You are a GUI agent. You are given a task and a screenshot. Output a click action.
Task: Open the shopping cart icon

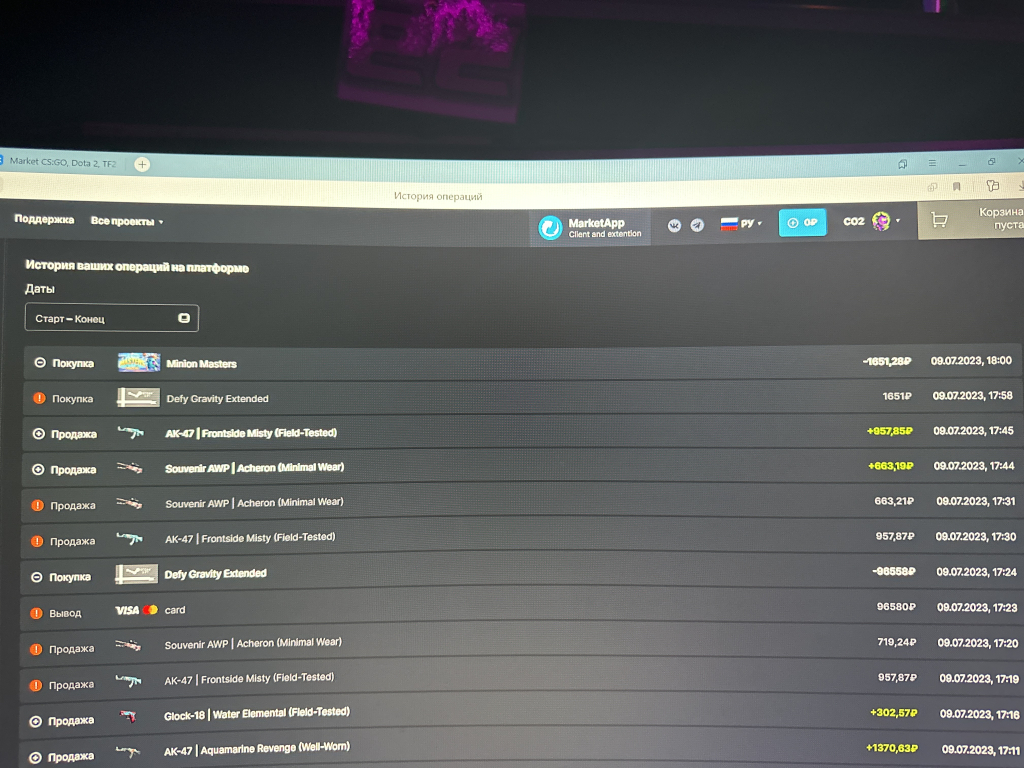pos(939,220)
